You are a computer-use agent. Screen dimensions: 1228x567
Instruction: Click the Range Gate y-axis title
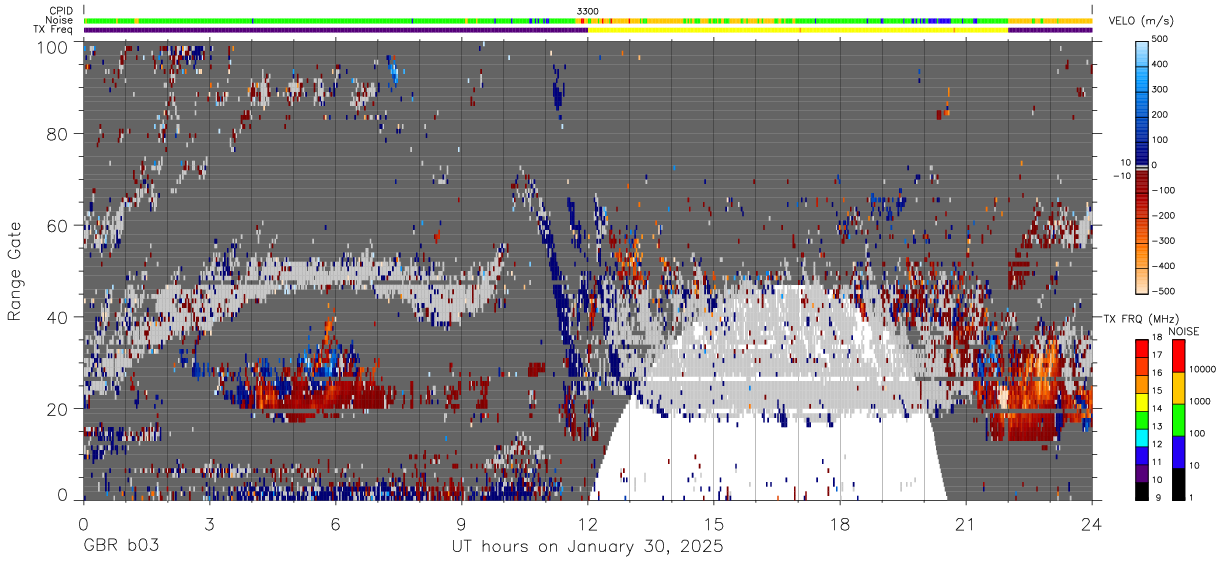[15, 271]
